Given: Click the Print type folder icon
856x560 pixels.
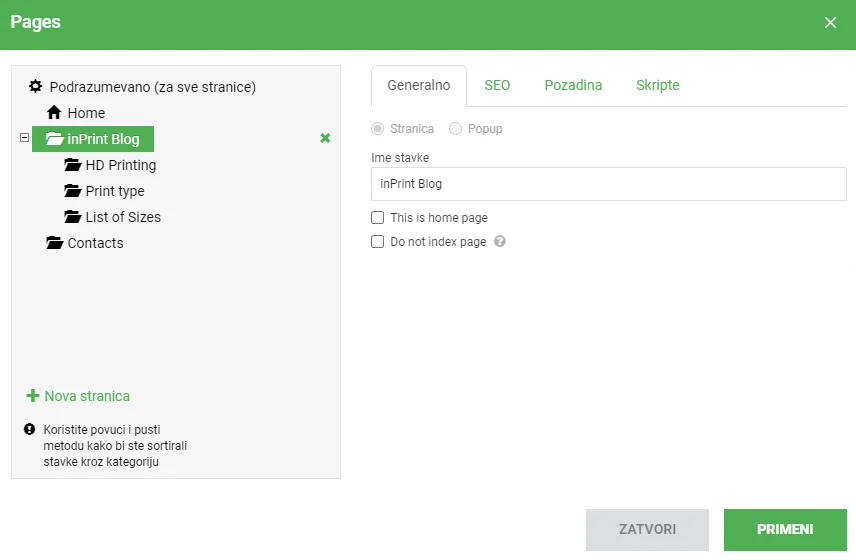Looking at the screenshot, I should (73, 190).
